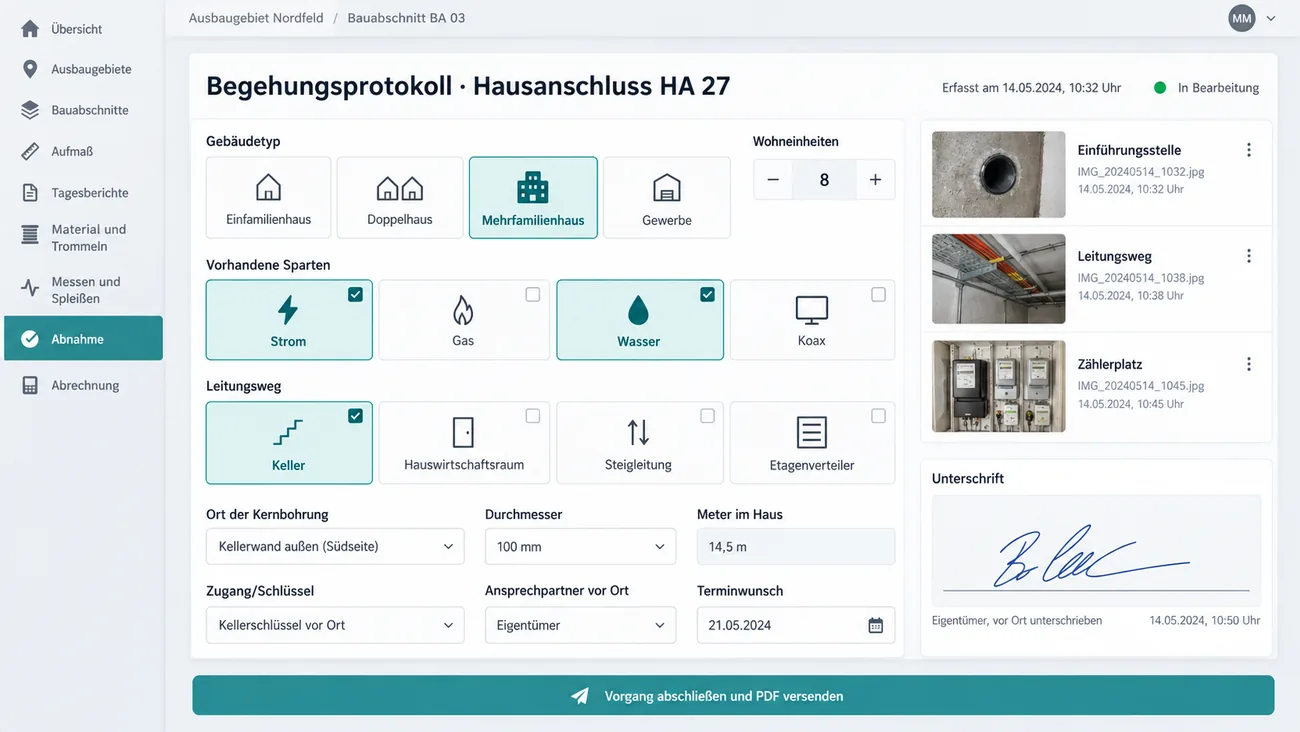Click the Meter im Haus field

click(x=796, y=547)
